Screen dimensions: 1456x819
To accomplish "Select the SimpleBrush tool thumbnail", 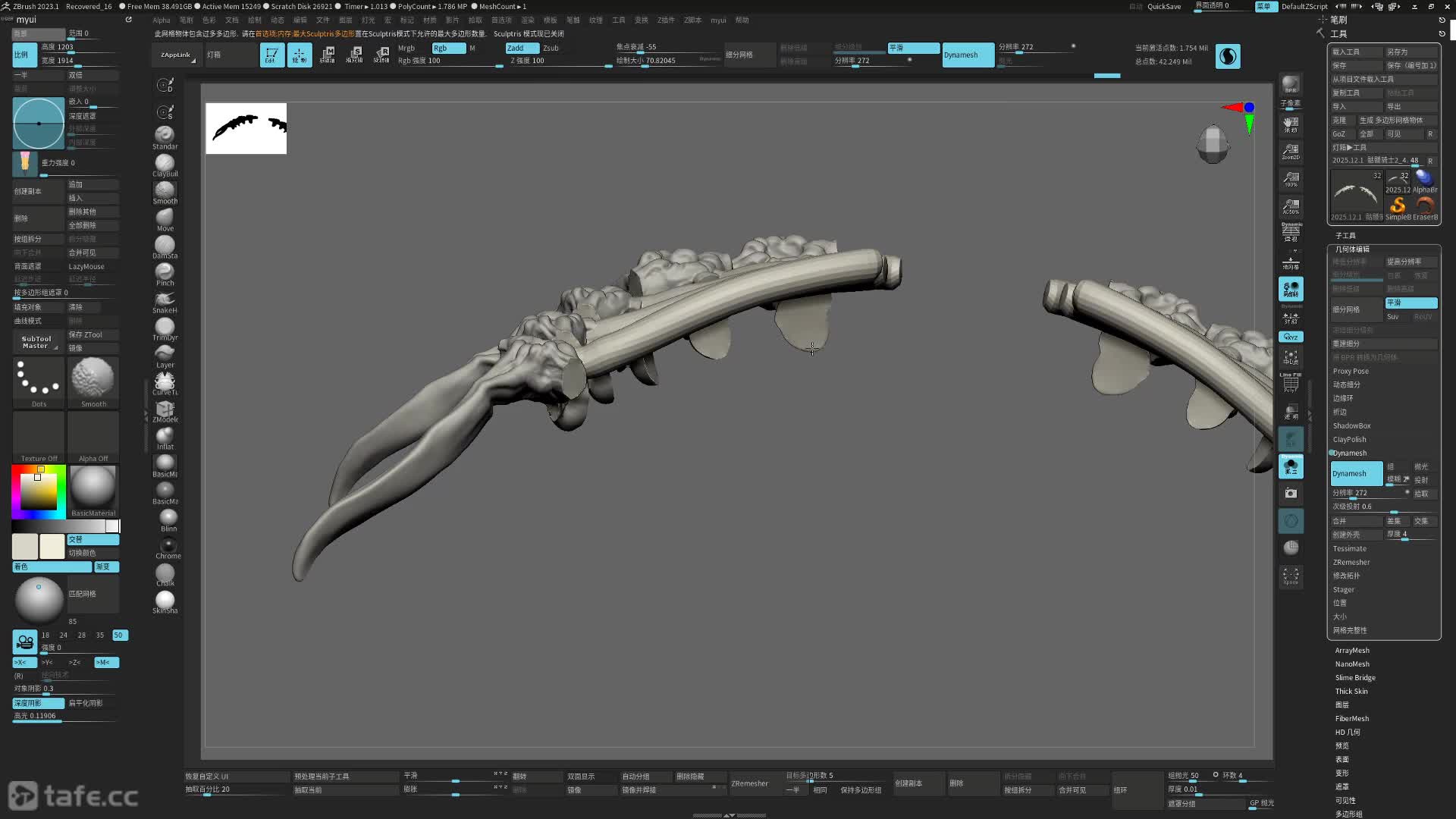I will 1398,206.
